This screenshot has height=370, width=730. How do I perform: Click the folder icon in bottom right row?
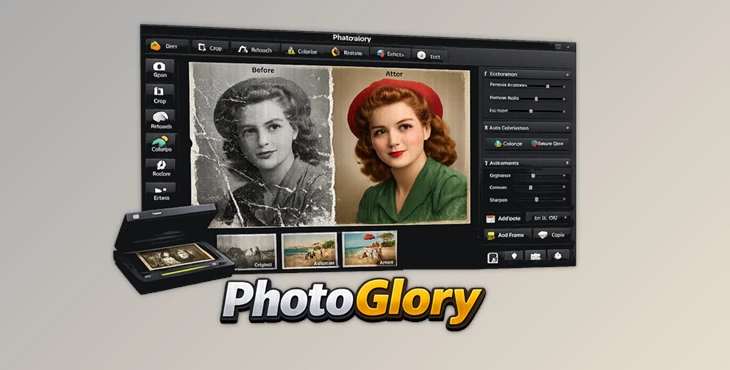(x=535, y=256)
